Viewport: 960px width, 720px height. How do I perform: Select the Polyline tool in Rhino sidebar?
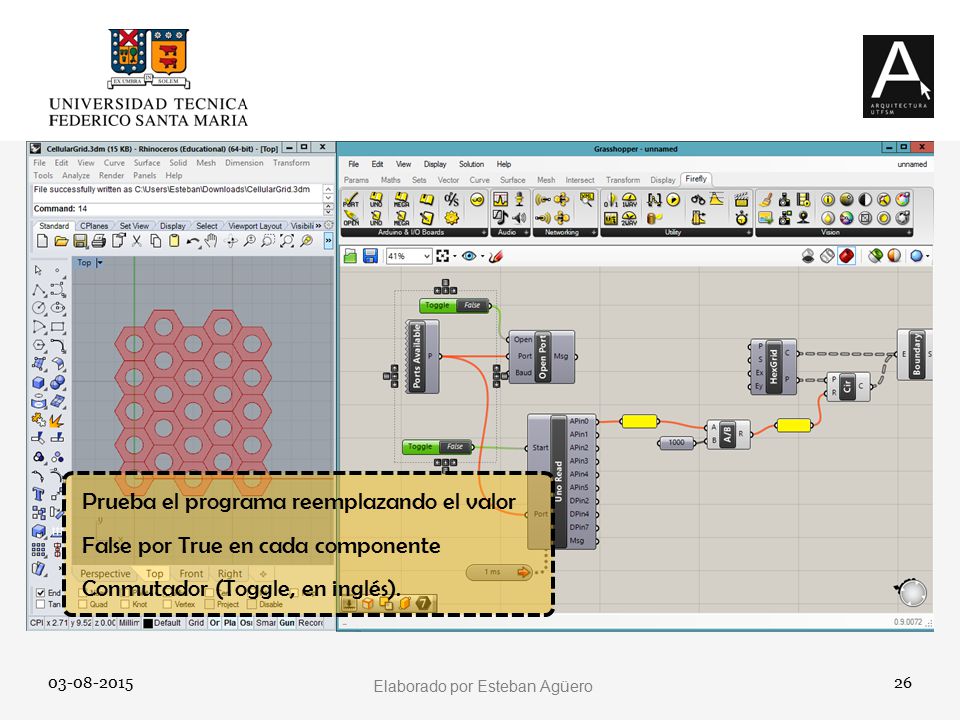[x=39, y=290]
